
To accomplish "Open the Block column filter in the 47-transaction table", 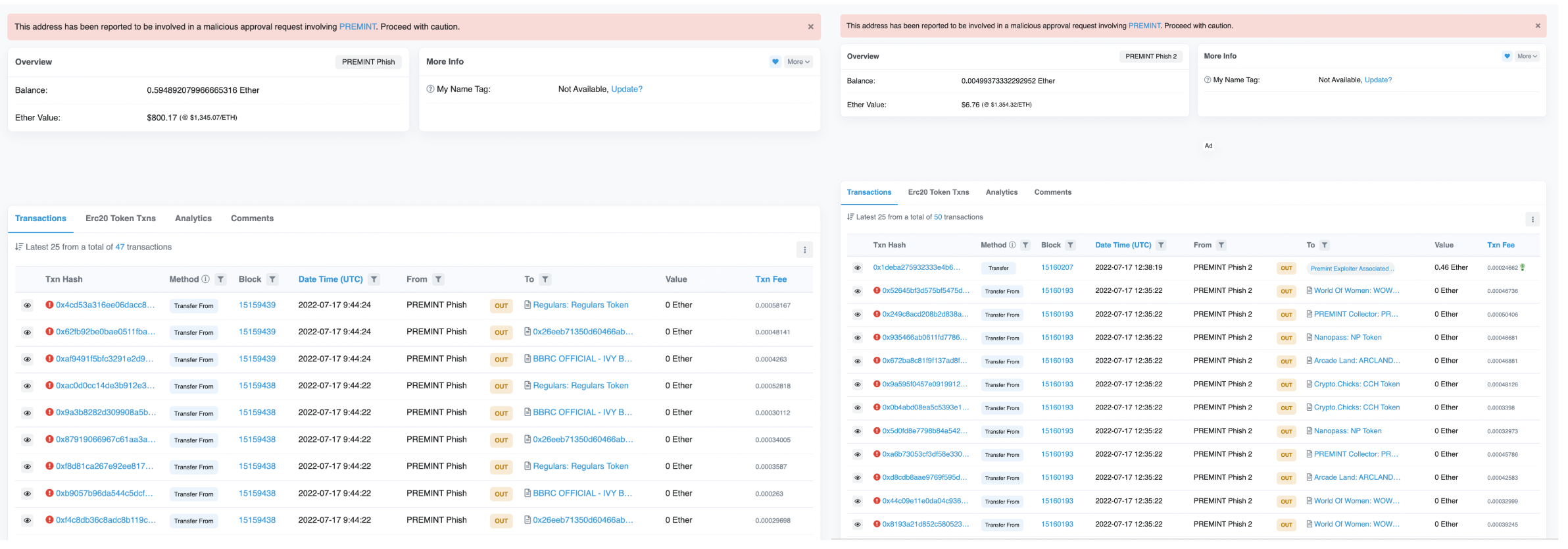I will 272,279.
